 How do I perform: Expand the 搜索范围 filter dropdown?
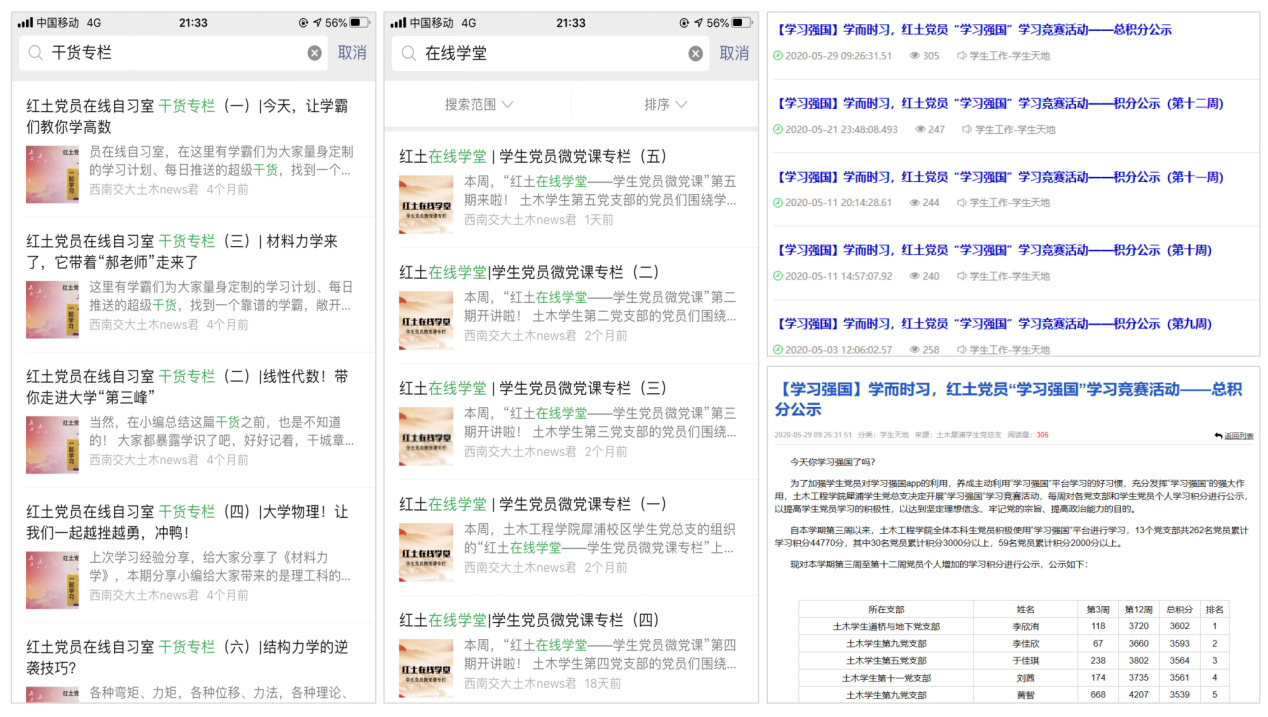coord(479,104)
